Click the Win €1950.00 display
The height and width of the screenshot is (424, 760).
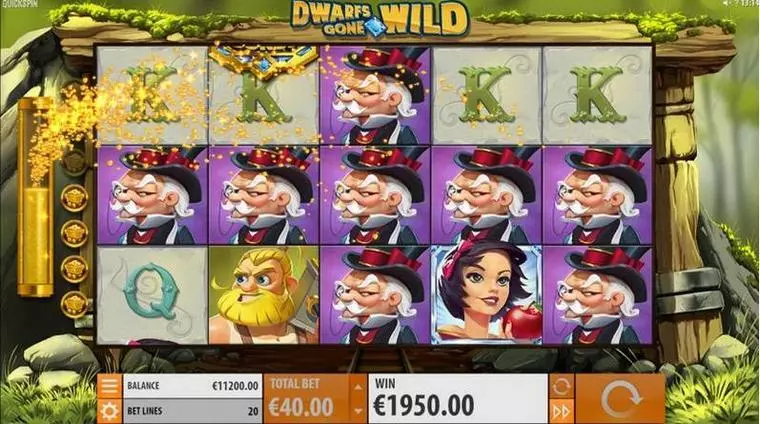tap(458, 399)
